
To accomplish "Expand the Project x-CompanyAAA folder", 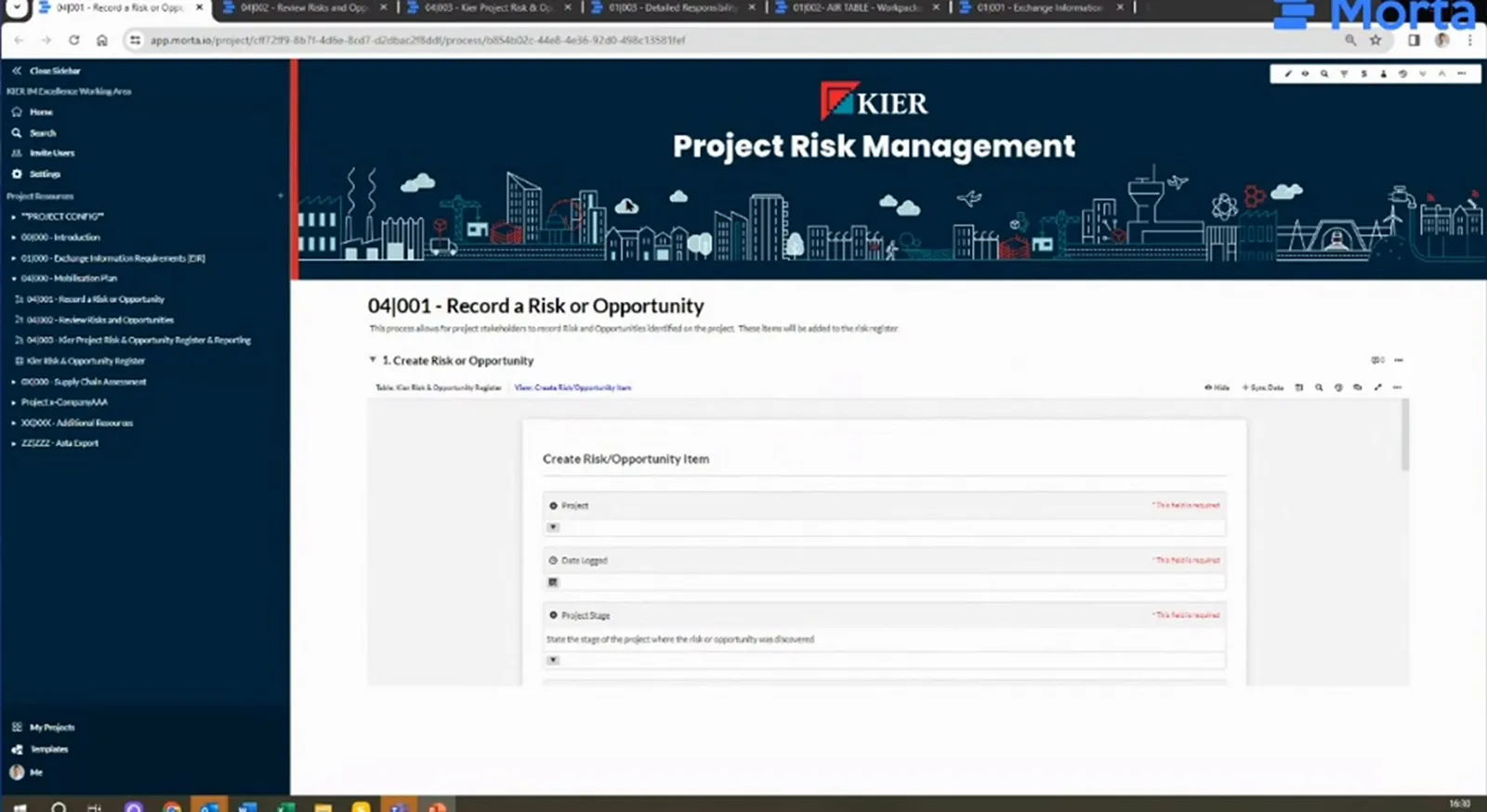I will coord(13,402).
